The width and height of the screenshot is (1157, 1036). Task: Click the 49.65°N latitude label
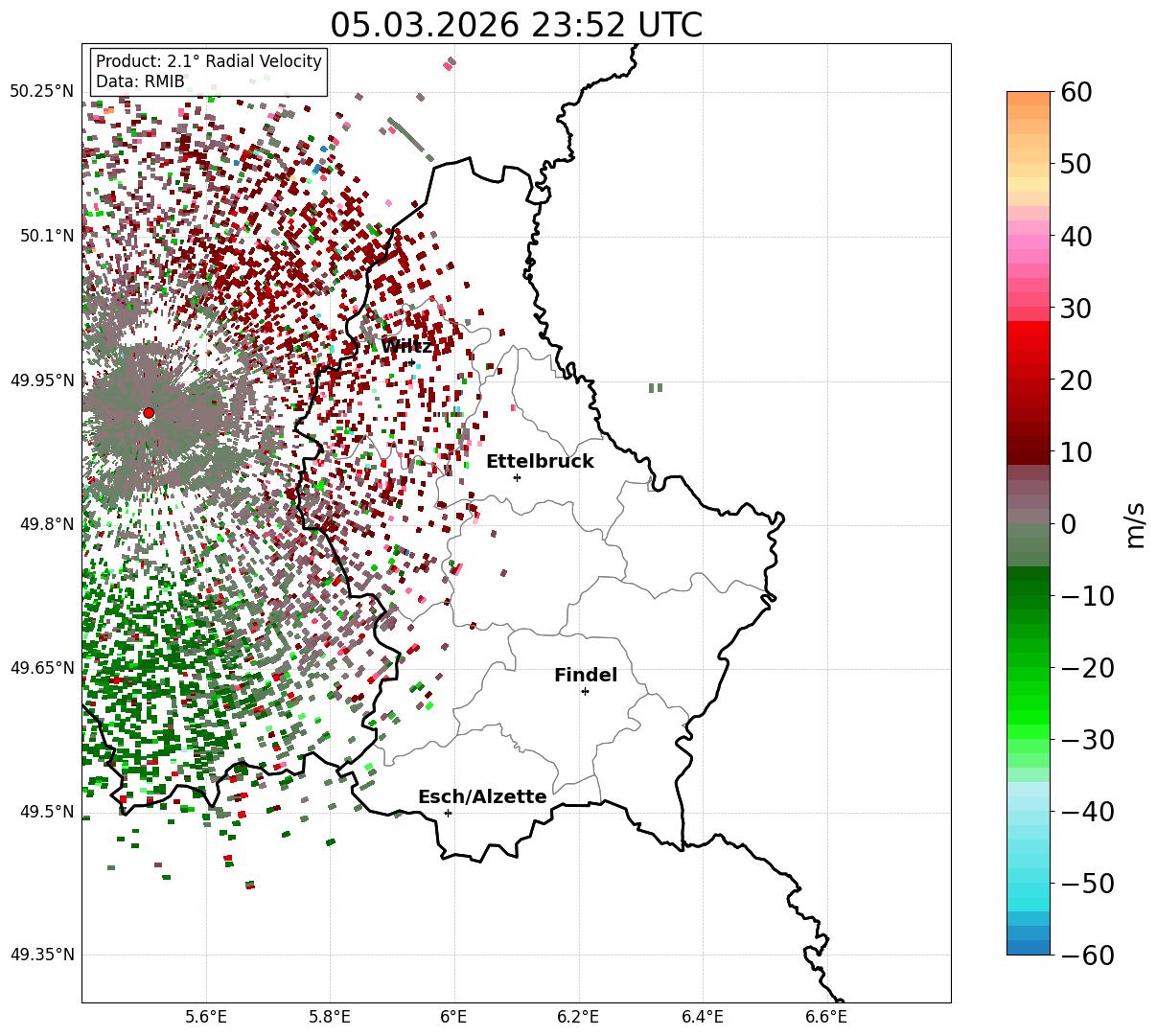pyautogui.click(x=42, y=668)
